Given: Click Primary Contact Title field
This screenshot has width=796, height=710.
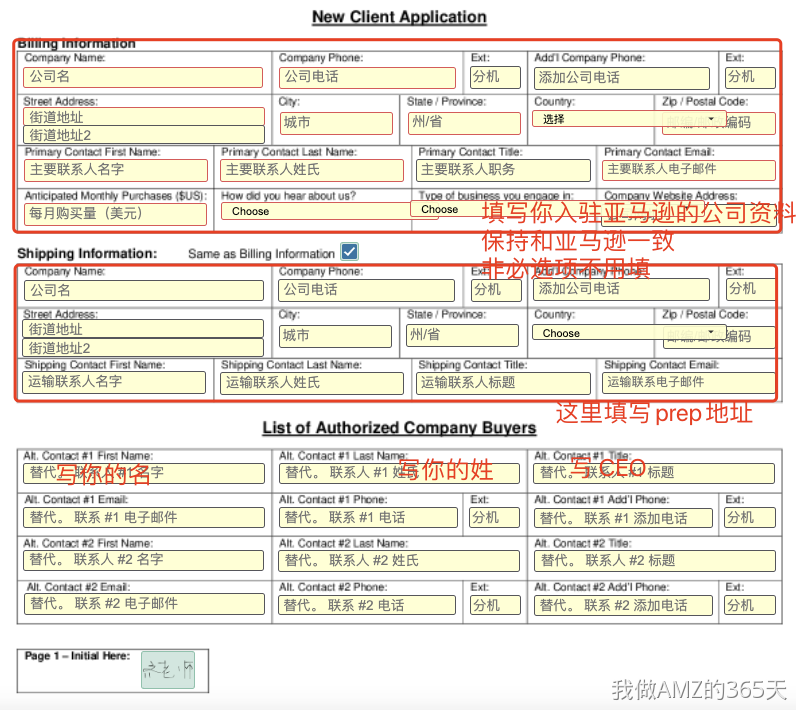Looking at the screenshot, I should pyautogui.click(x=503, y=170).
